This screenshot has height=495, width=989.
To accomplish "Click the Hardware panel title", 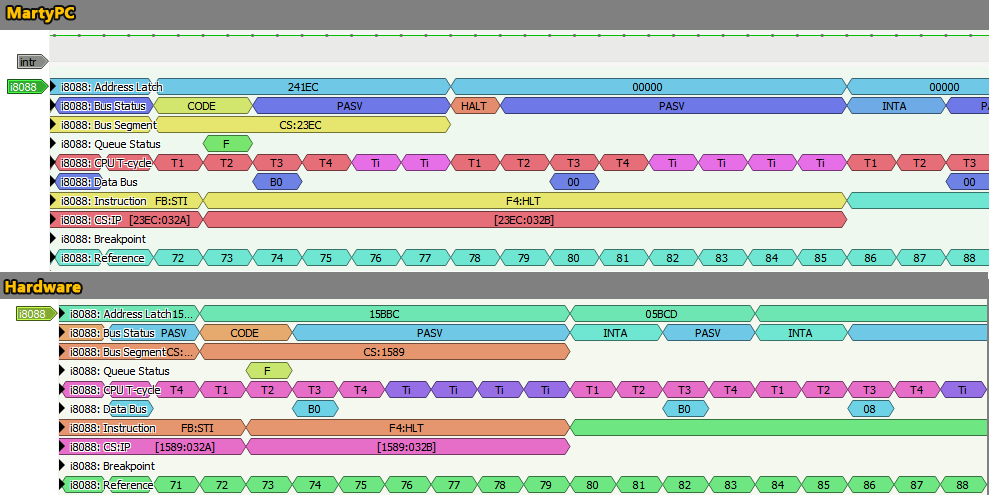I will (43, 287).
